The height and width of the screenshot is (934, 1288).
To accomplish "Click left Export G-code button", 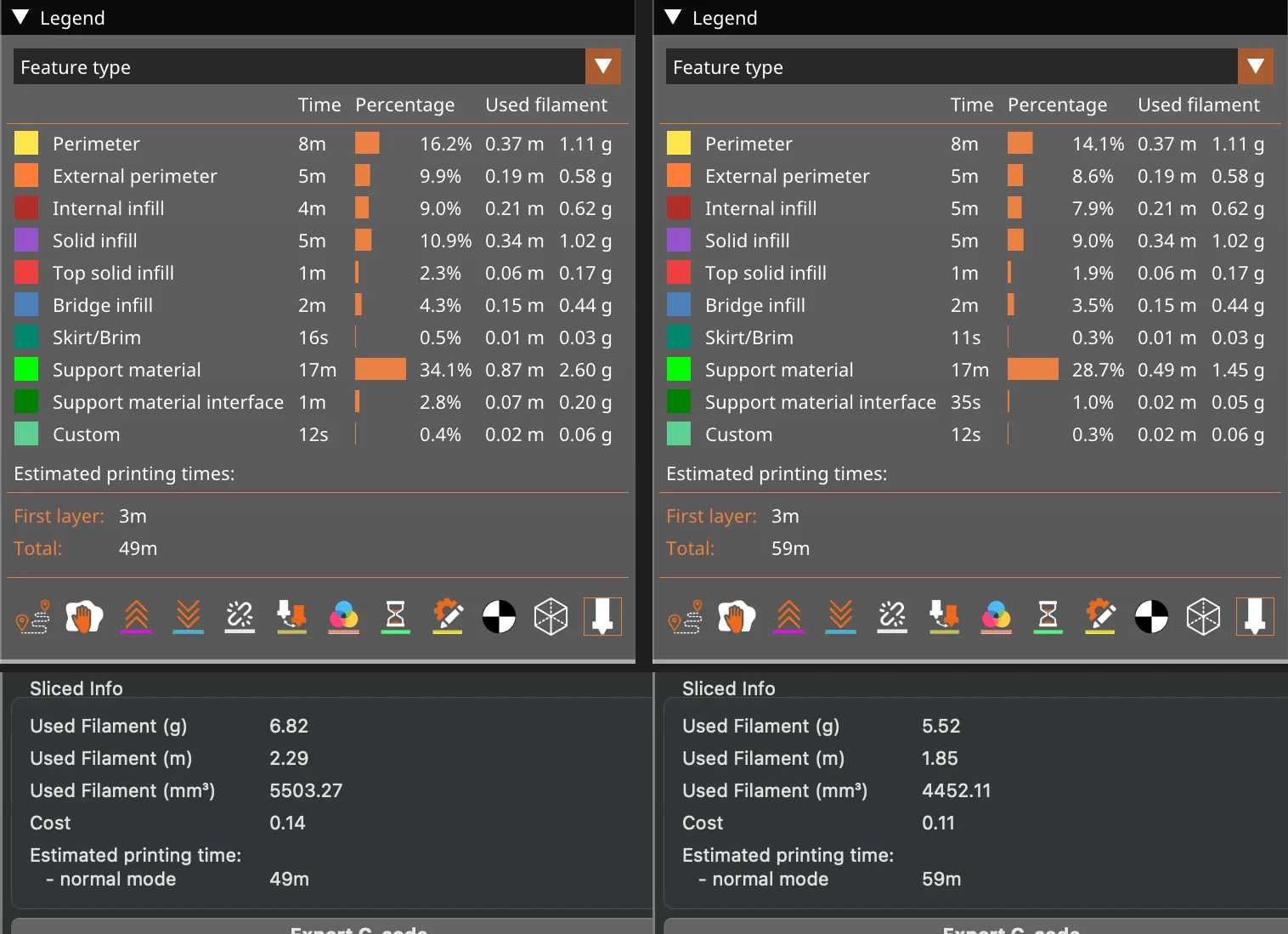I will tap(331, 926).
